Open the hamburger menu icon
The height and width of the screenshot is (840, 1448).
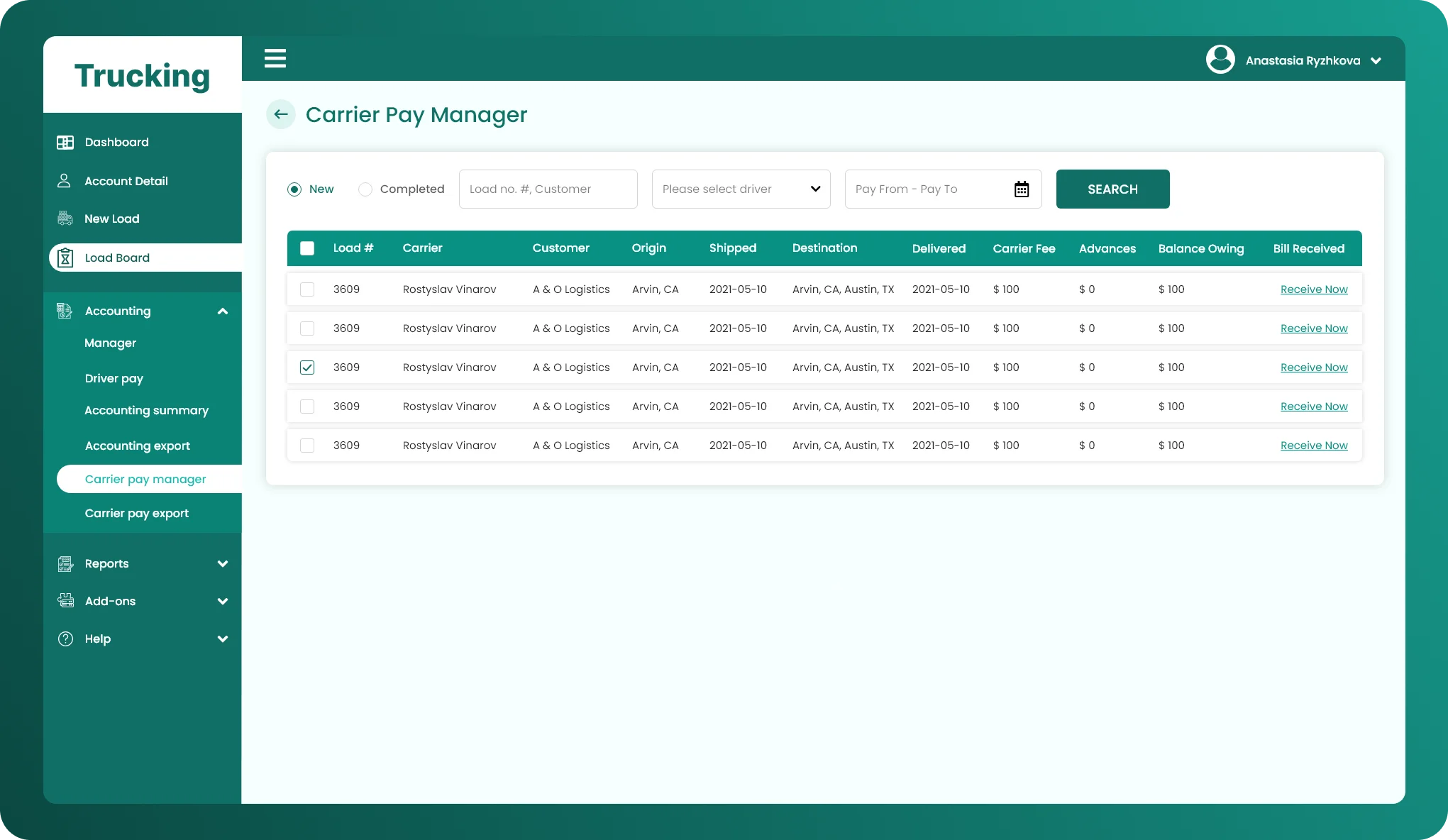click(x=275, y=58)
